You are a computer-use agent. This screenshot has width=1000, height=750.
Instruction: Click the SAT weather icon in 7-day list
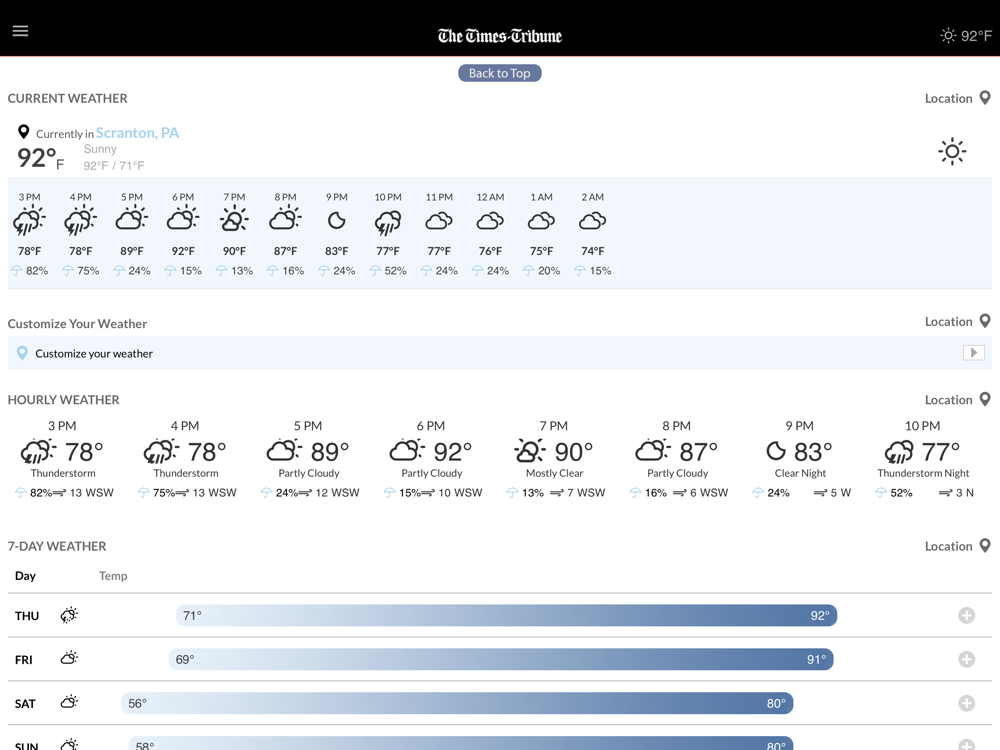[69, 702]
